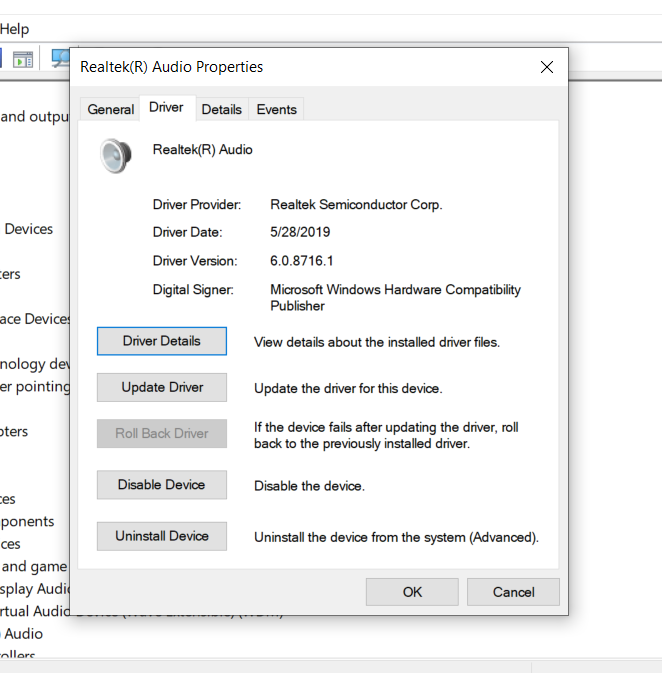This screenshot has width=662, height=673.
Task: Select 'ponents' category in Device Manager tree
Action: pyautogui.click(x=27, y=521)
